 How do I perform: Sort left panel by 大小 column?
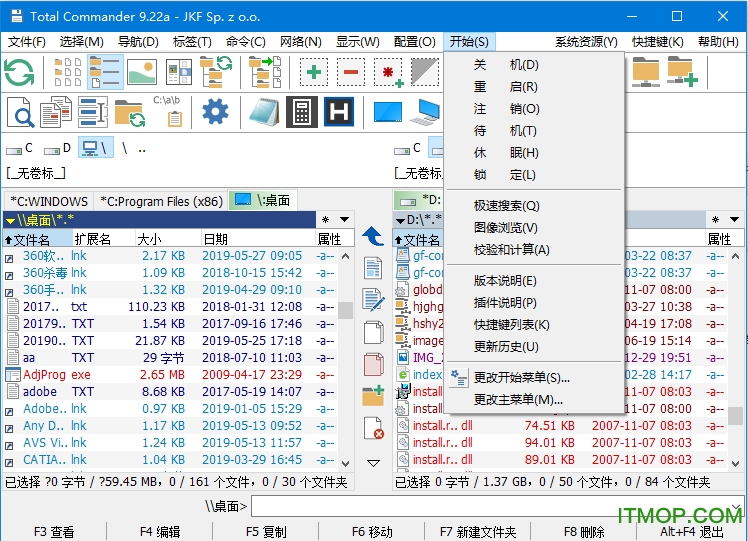coord(168,239)
